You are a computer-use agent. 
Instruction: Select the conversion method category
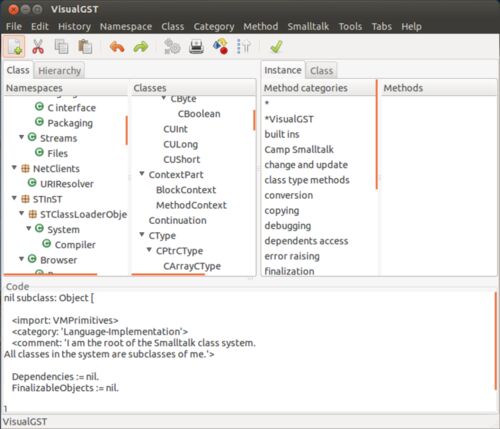point(289,195)
